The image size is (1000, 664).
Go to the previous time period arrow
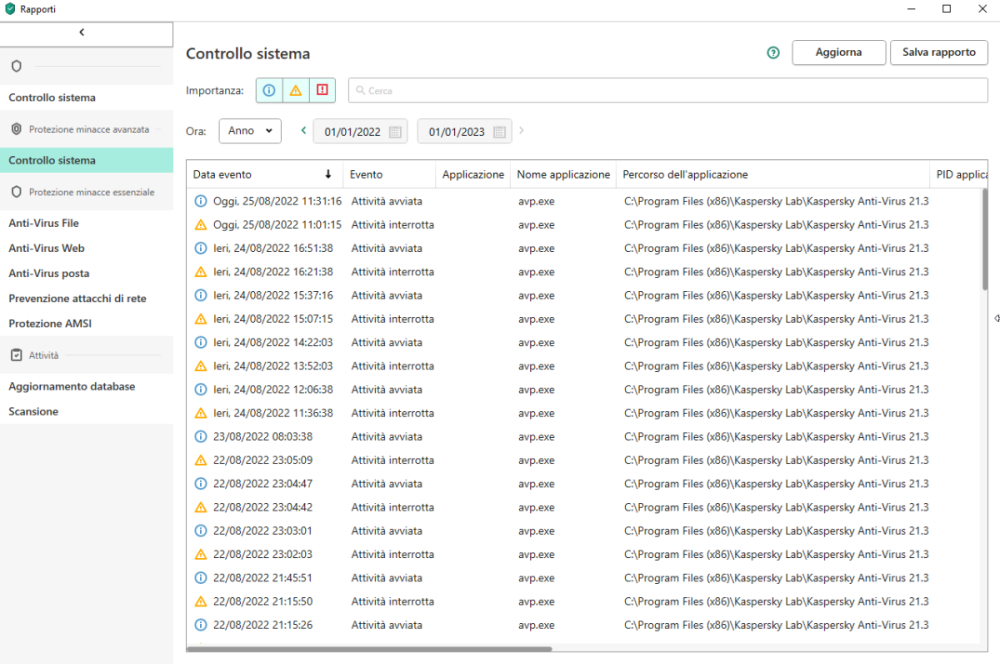point(304,130)
